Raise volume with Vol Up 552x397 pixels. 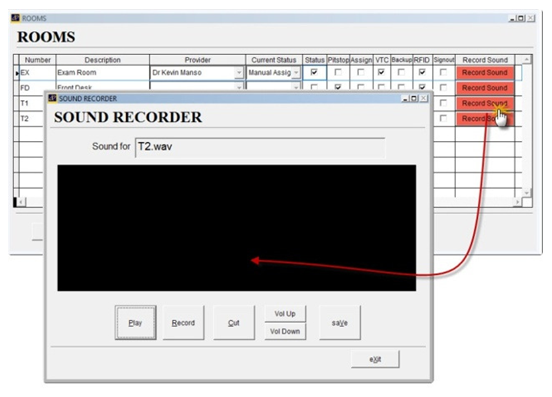pos(285,313)
